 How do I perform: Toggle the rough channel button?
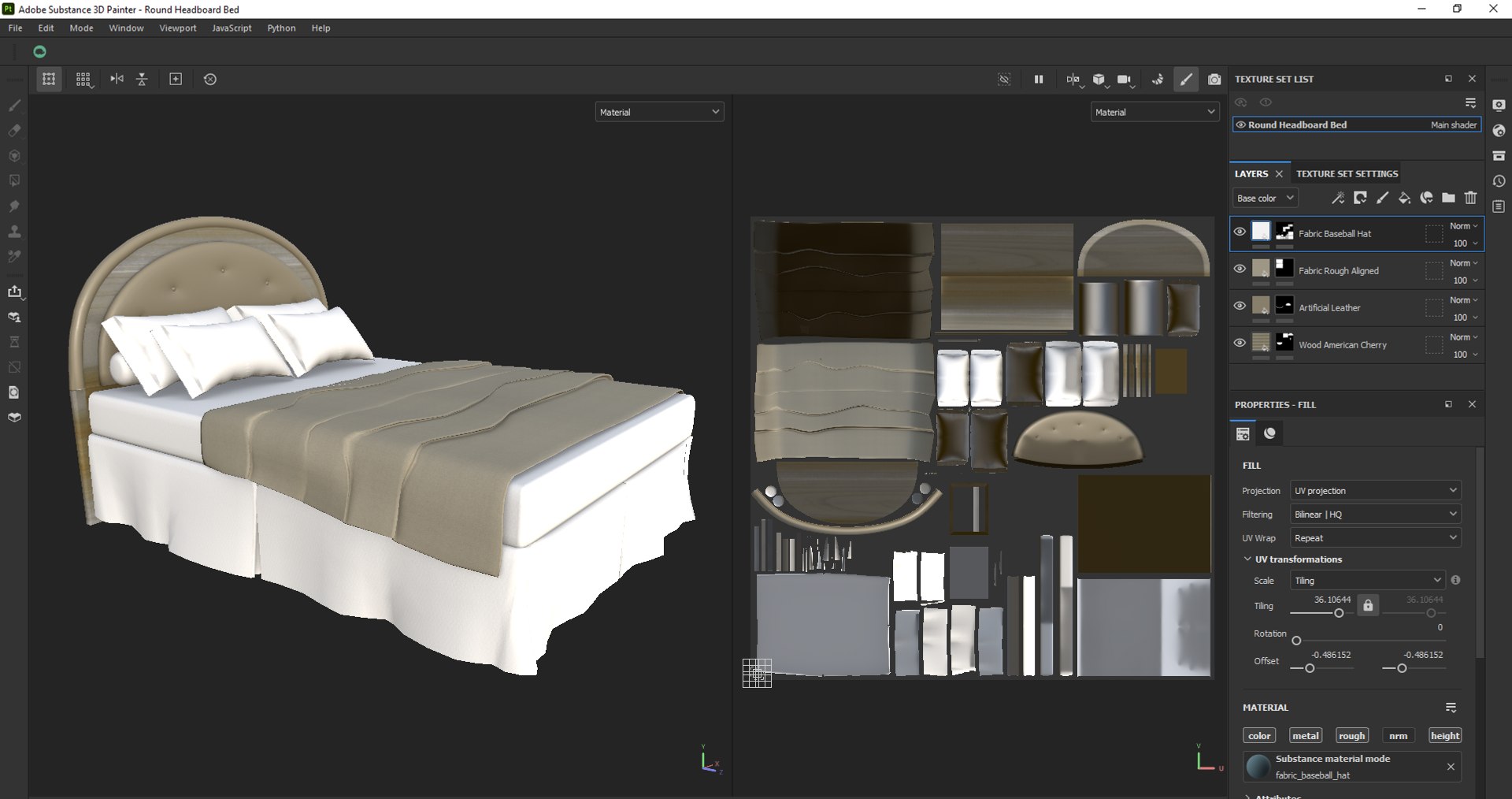pos(1351,735)
